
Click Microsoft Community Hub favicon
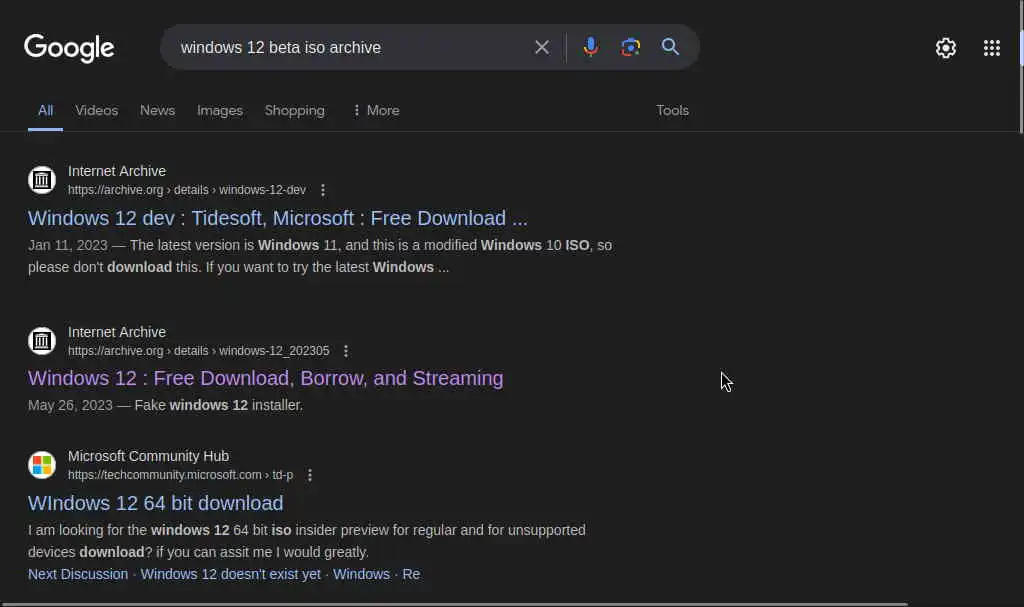click(x=42, y=465)
